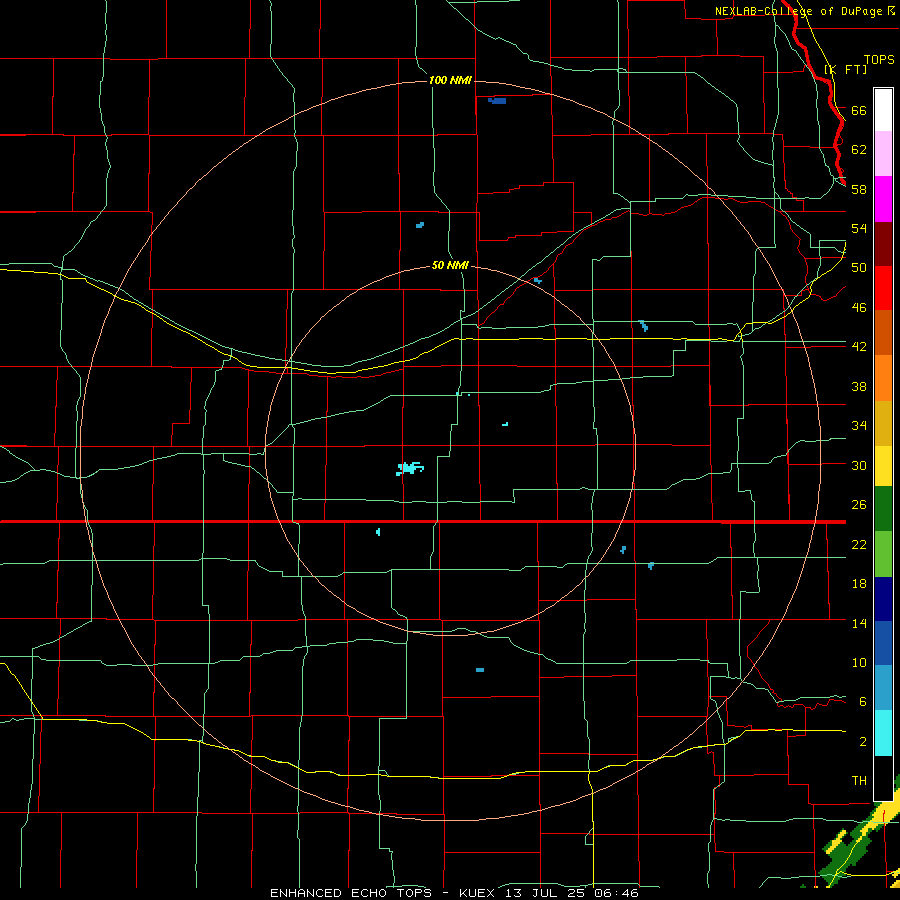Screen dimensions: 900x900
Task: Pick the bright orange legend swatch
Action: tap(883, 378)
